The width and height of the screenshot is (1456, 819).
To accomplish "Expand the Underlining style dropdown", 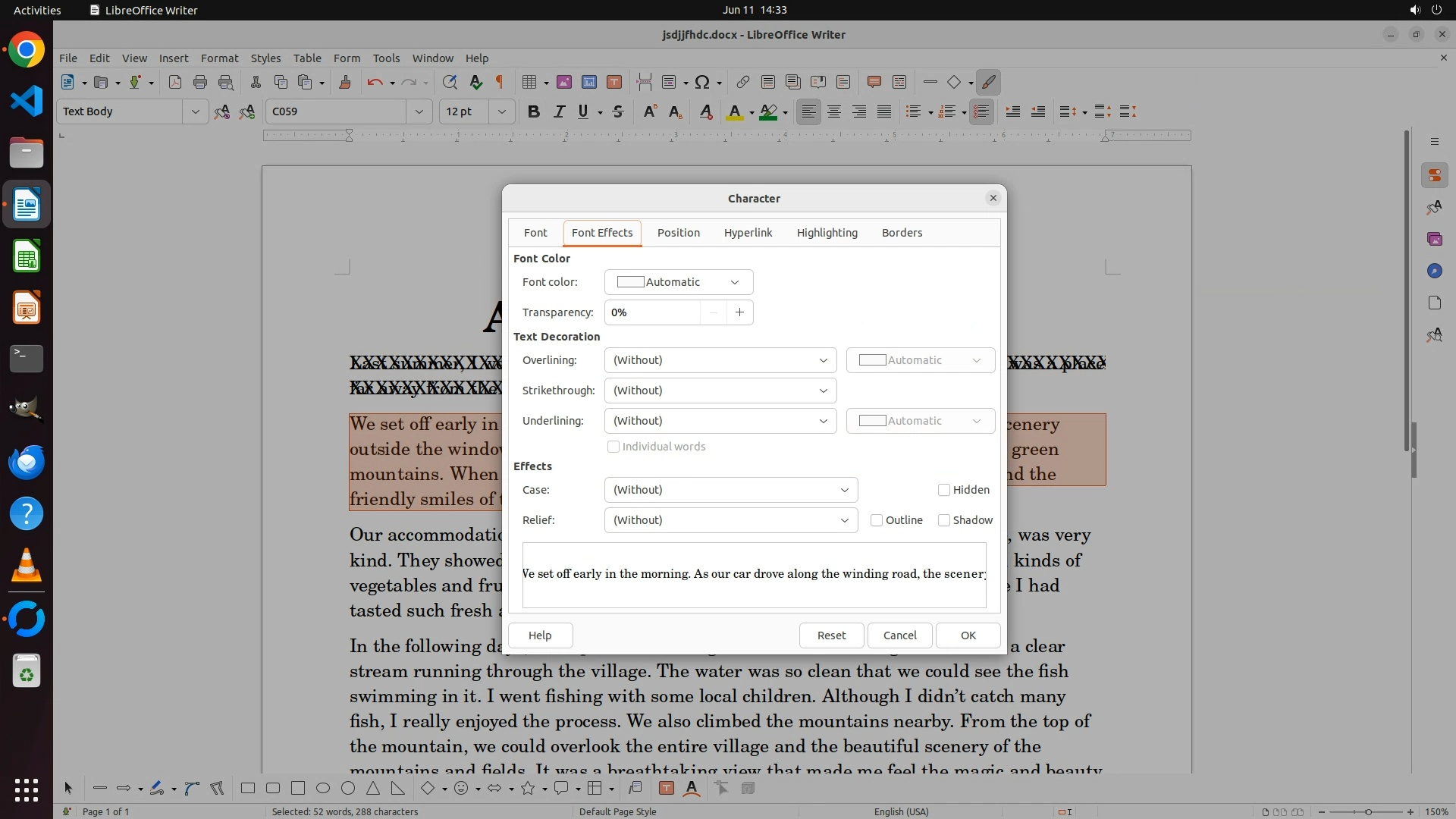I will pyautogui.click(x=720, y=421).
